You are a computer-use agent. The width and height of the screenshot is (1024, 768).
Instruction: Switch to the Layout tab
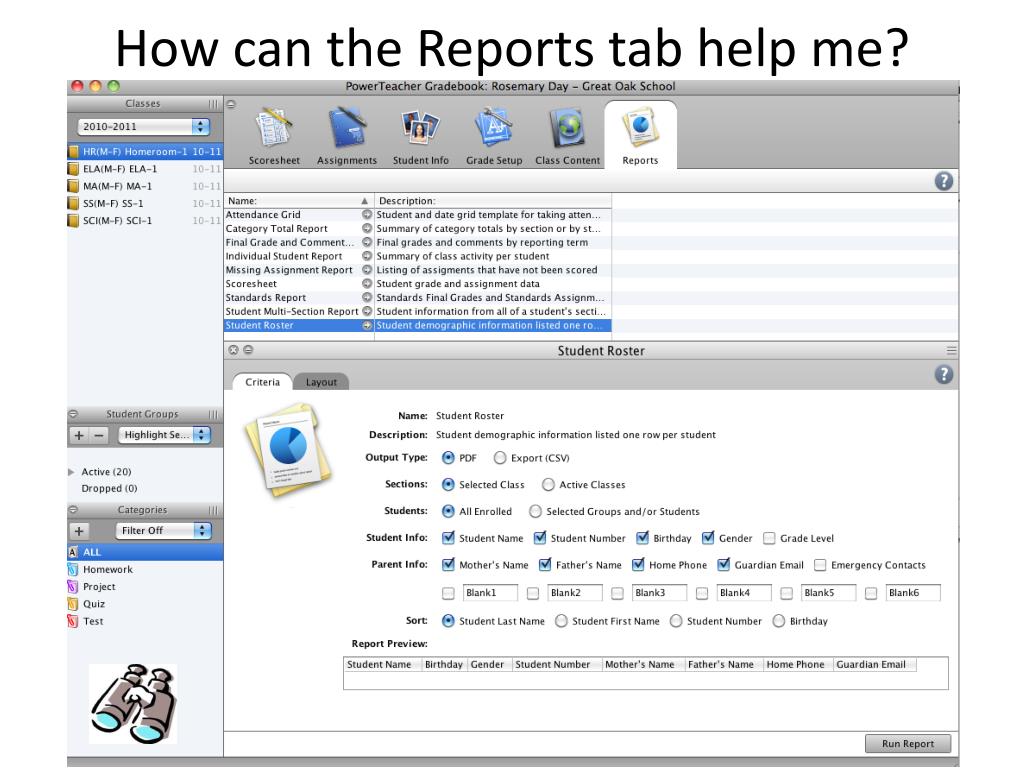(321, 382)
